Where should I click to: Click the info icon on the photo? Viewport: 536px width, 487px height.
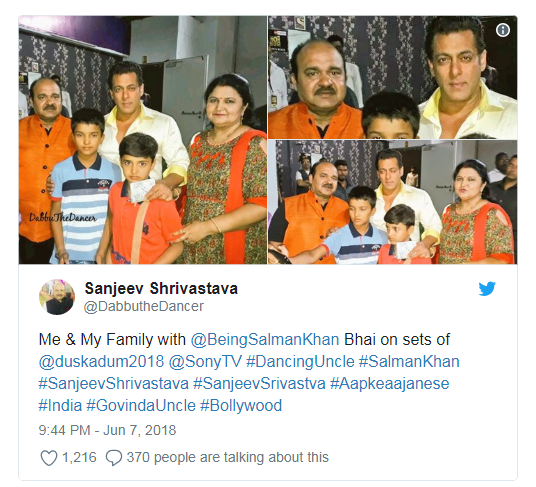[x=502, y=30]
